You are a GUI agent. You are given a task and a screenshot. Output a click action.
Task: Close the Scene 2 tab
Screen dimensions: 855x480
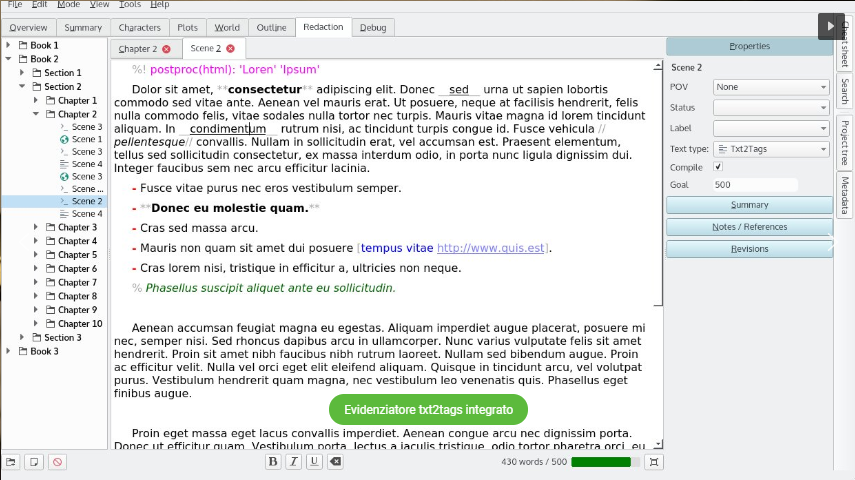pos(231,49)
